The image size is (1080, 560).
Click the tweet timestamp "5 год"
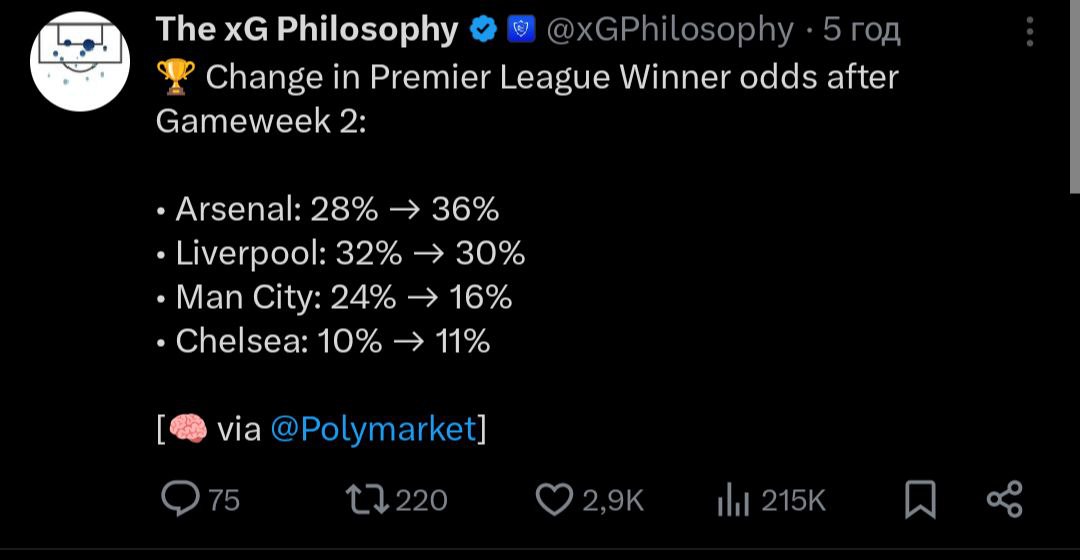click(862, 31)
